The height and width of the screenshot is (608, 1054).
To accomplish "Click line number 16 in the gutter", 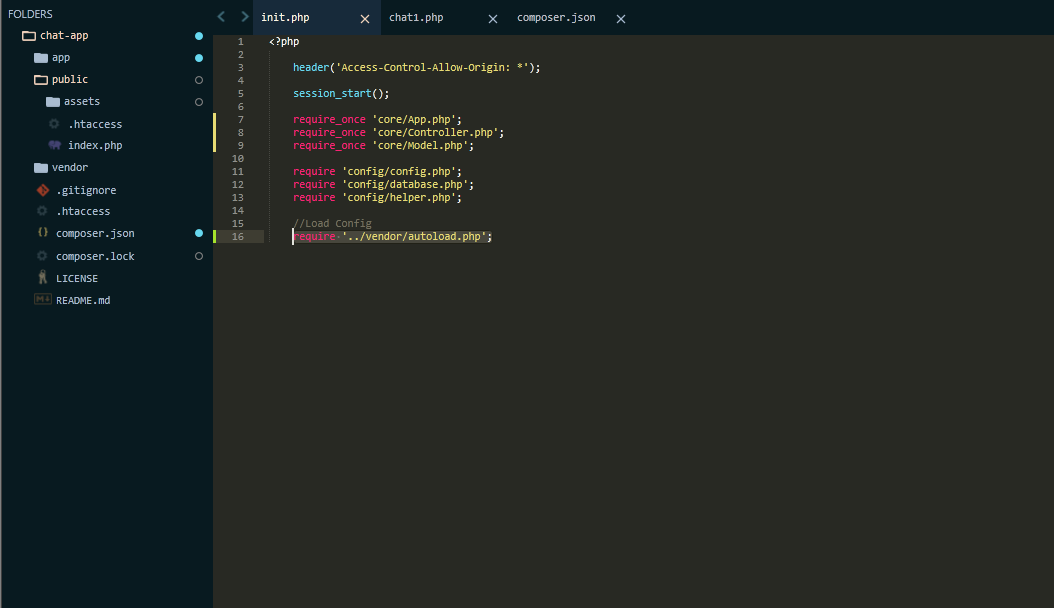I will pos(237,236).
